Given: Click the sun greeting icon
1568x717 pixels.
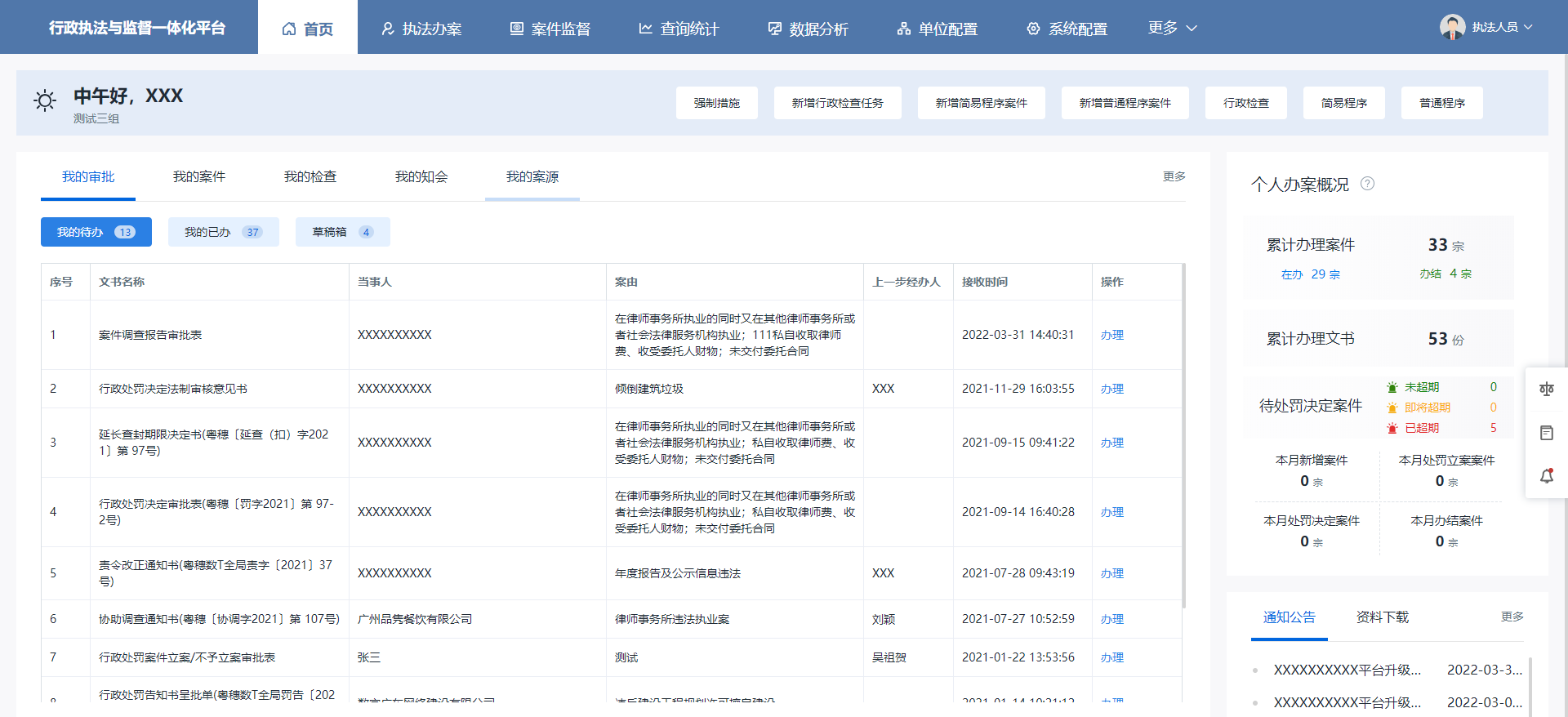Looking at the screenshot, I should 45,100.
